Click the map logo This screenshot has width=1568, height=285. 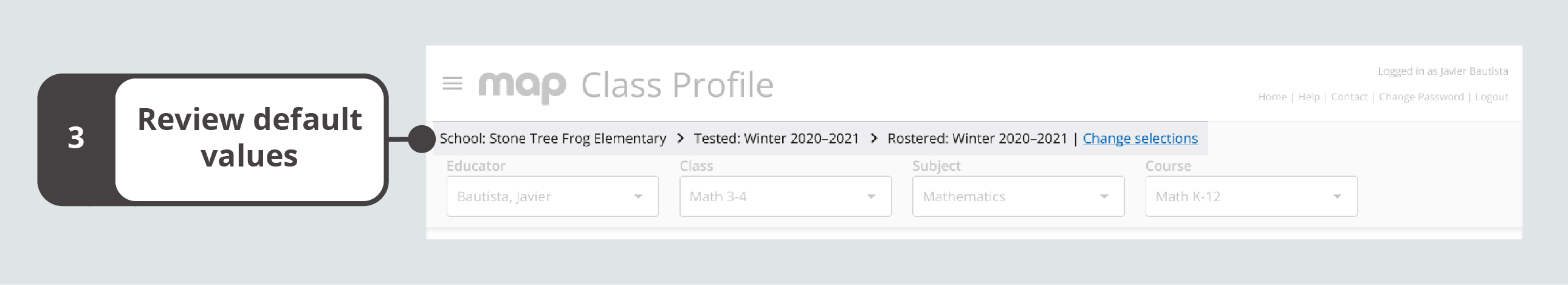click(522, 86)
